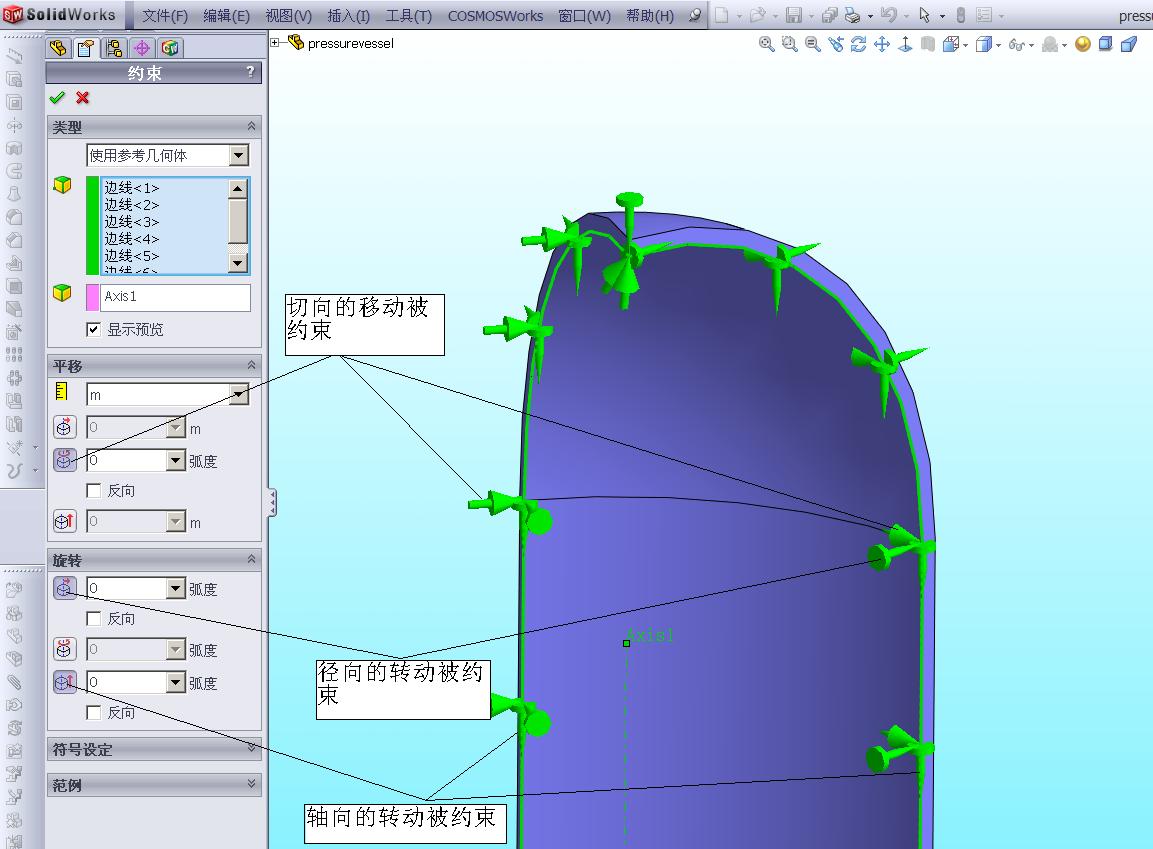Open the 帮助(H) menu
Screen dimensions: 1153x849
(650, 15)
